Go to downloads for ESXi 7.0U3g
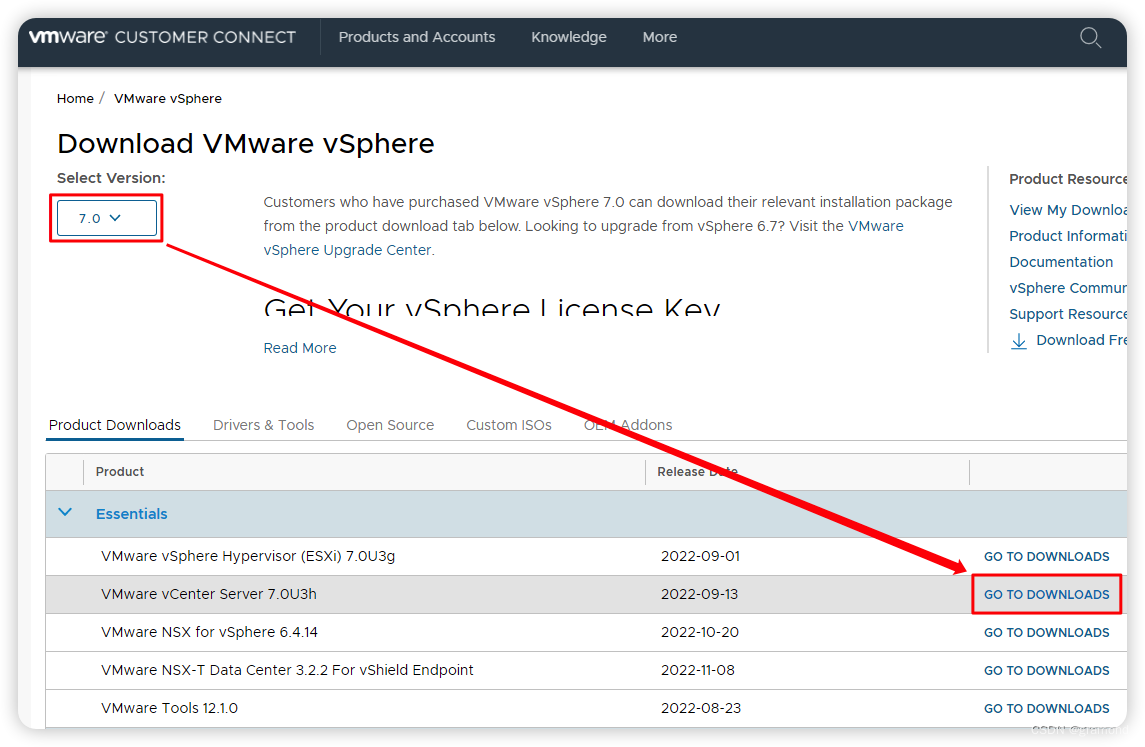1145x747 pixels. [x=1046, y=556]
